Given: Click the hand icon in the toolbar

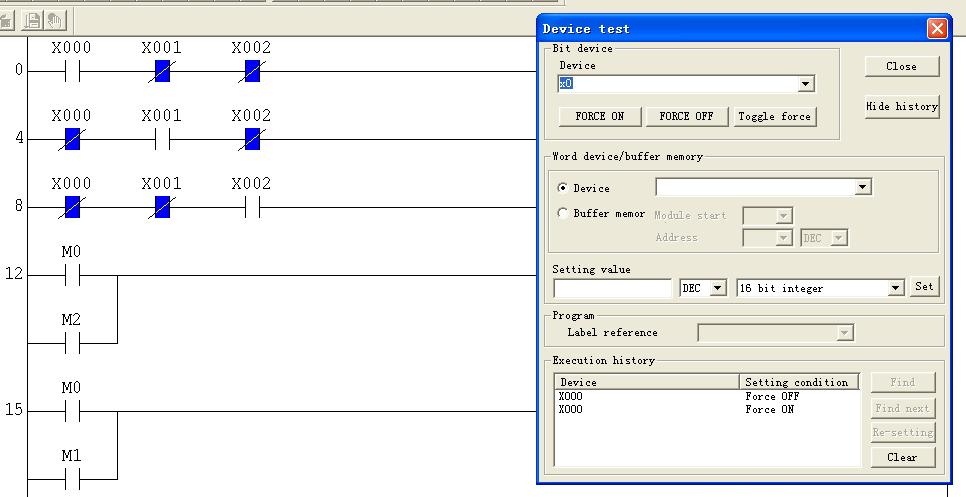Looking at the screenshot, I should pyautogui.click(x=56, y=19).
